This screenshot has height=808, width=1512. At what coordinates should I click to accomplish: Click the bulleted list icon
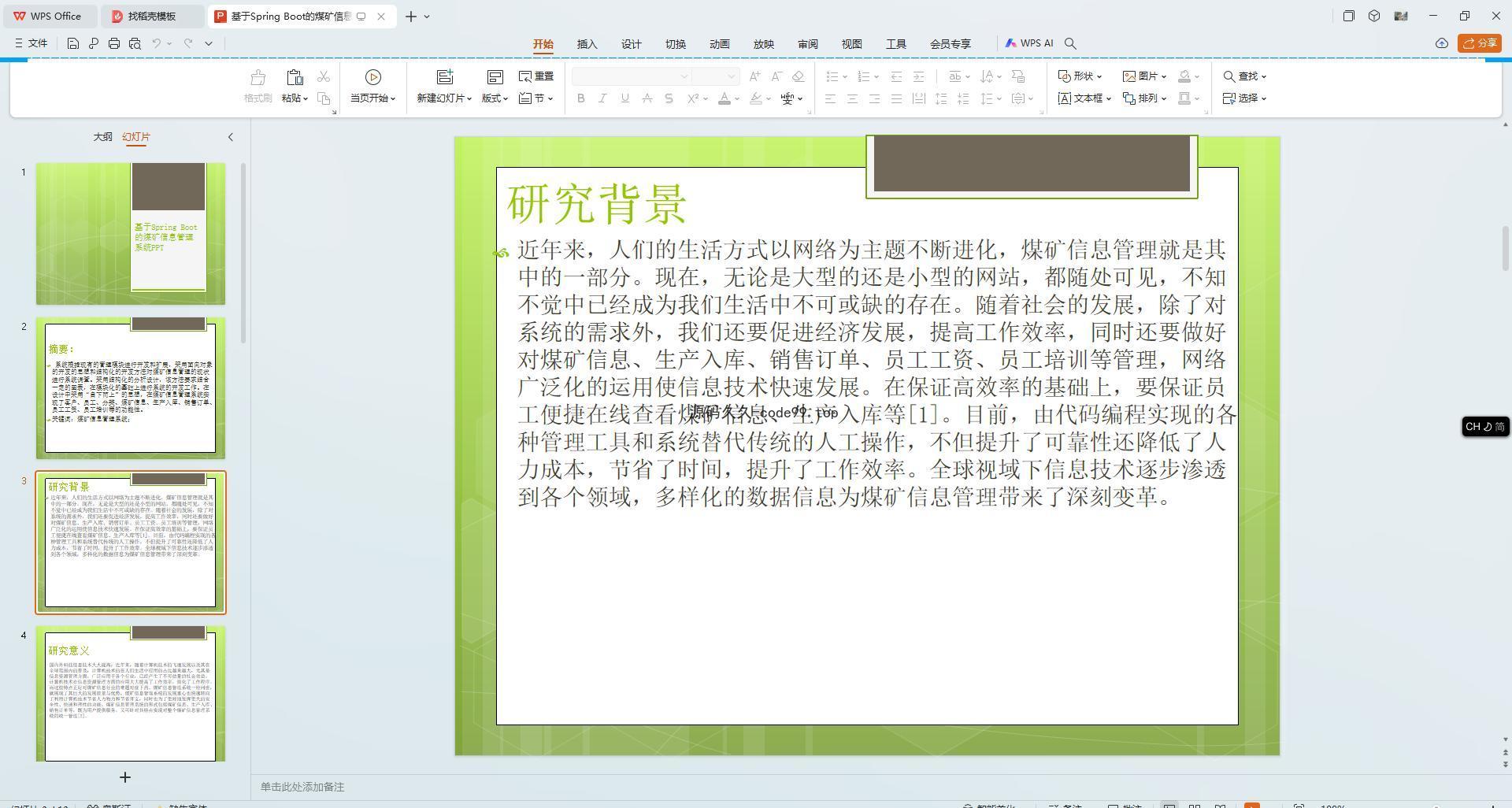pyautogui.click(x=832, y=76)
